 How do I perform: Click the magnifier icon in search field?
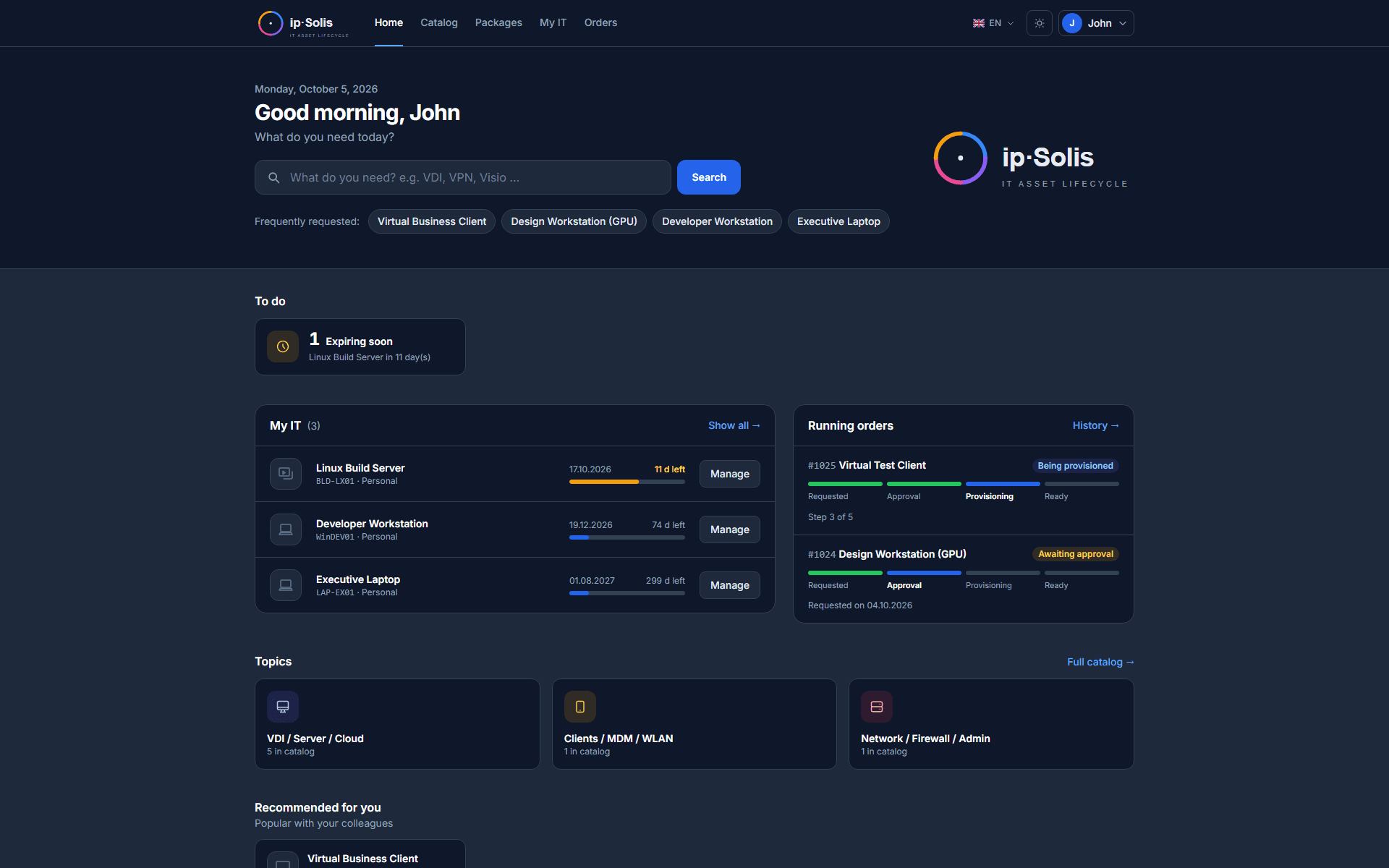(274, 178)
